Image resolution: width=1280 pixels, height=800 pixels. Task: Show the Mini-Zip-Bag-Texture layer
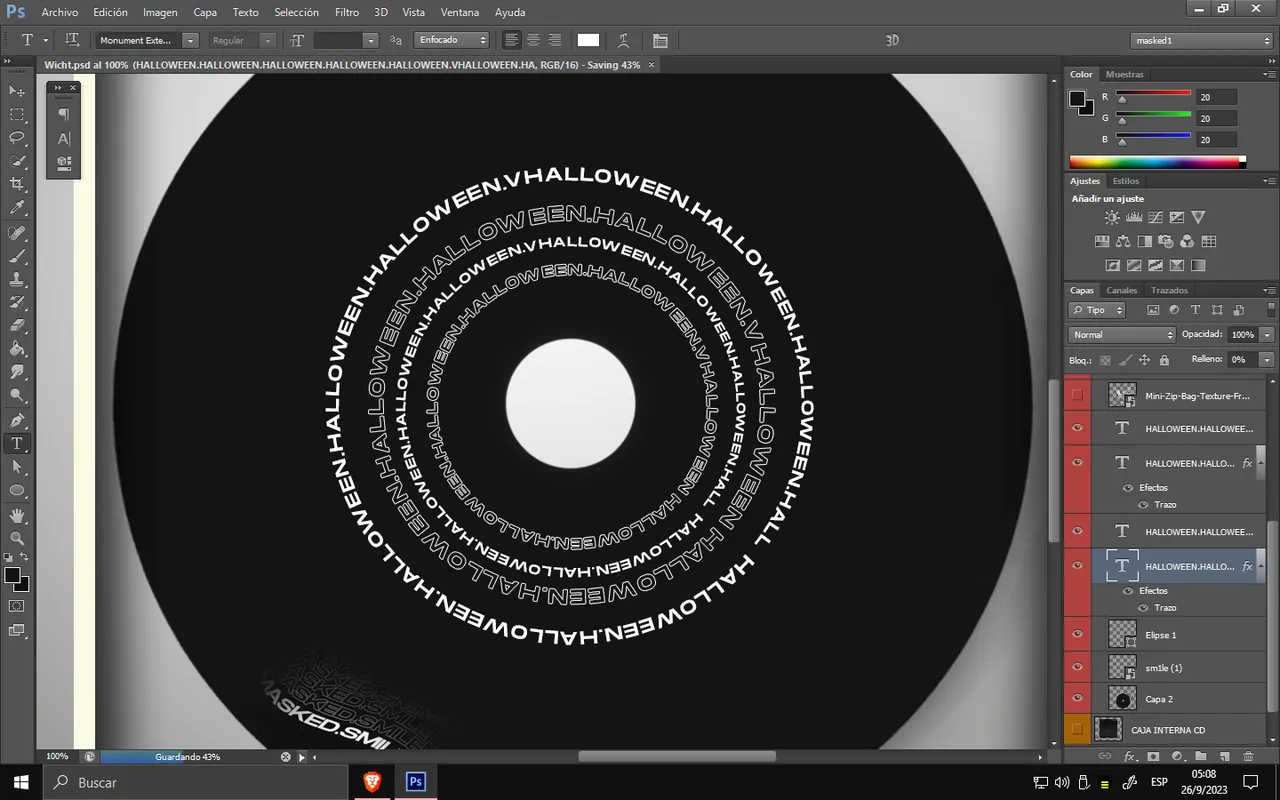[1077, 395]
